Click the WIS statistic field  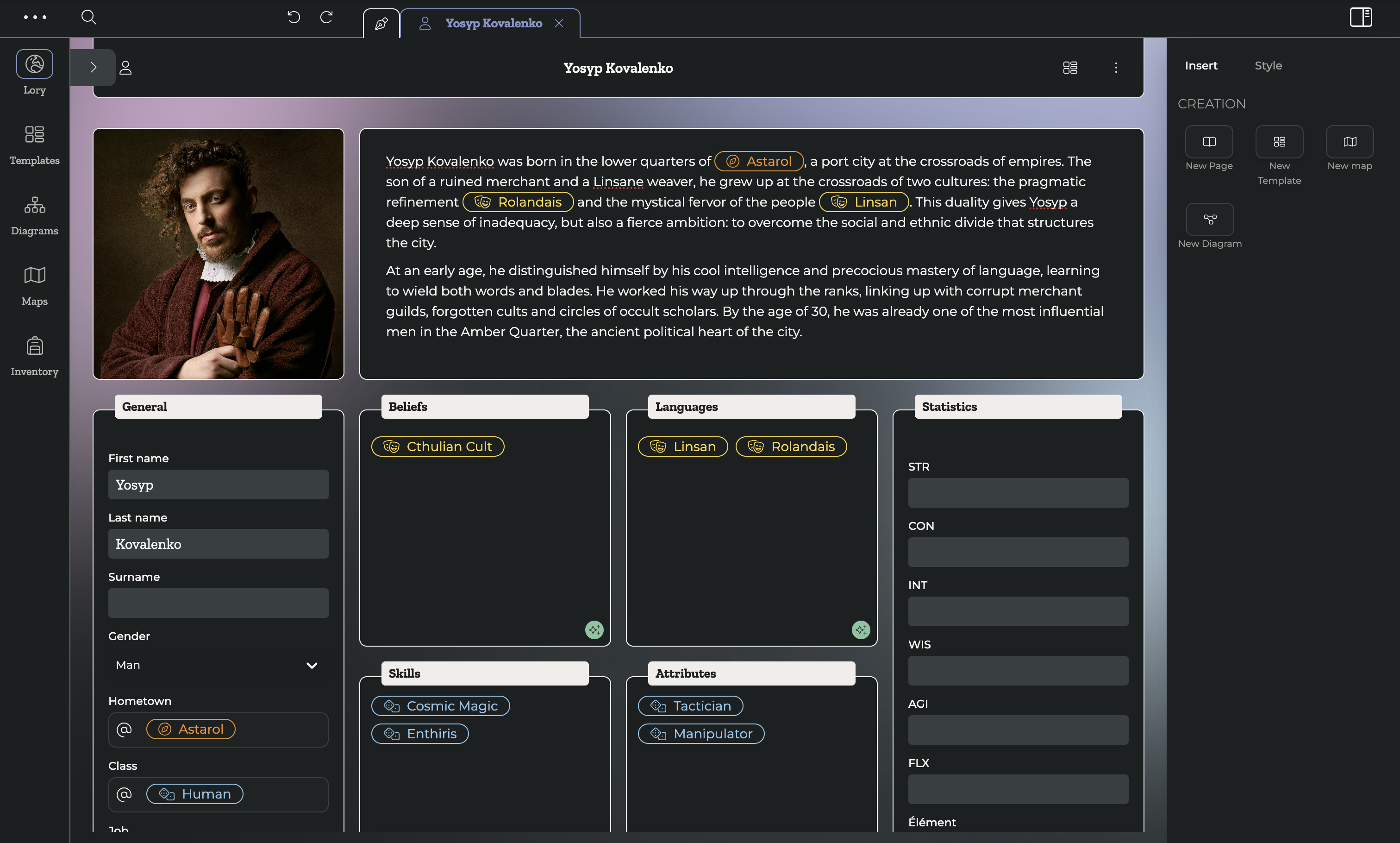(x=1019, y=670)
